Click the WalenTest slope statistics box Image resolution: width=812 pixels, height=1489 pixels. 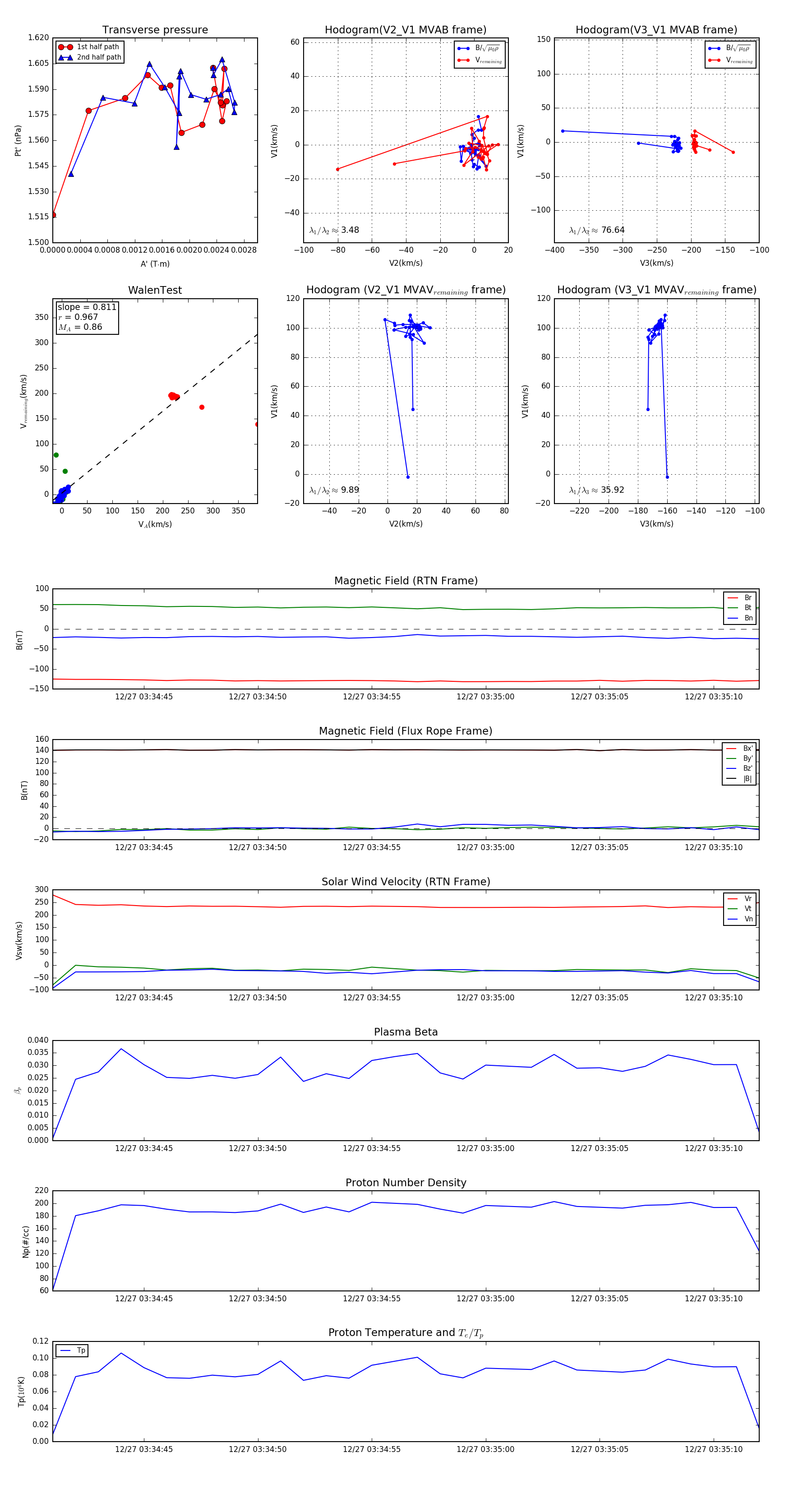coord(87,317)
